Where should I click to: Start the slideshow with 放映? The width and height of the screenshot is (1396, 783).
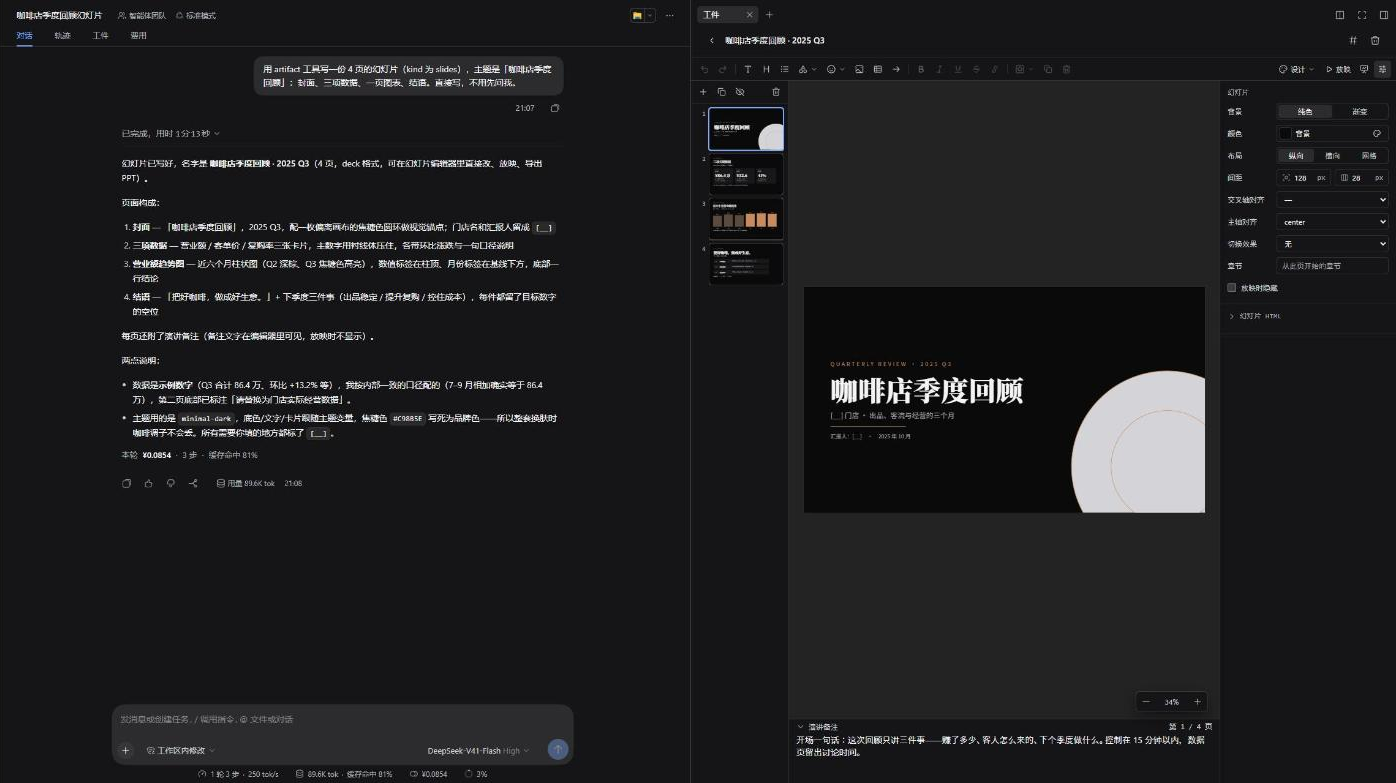[x=1338, y=69]
